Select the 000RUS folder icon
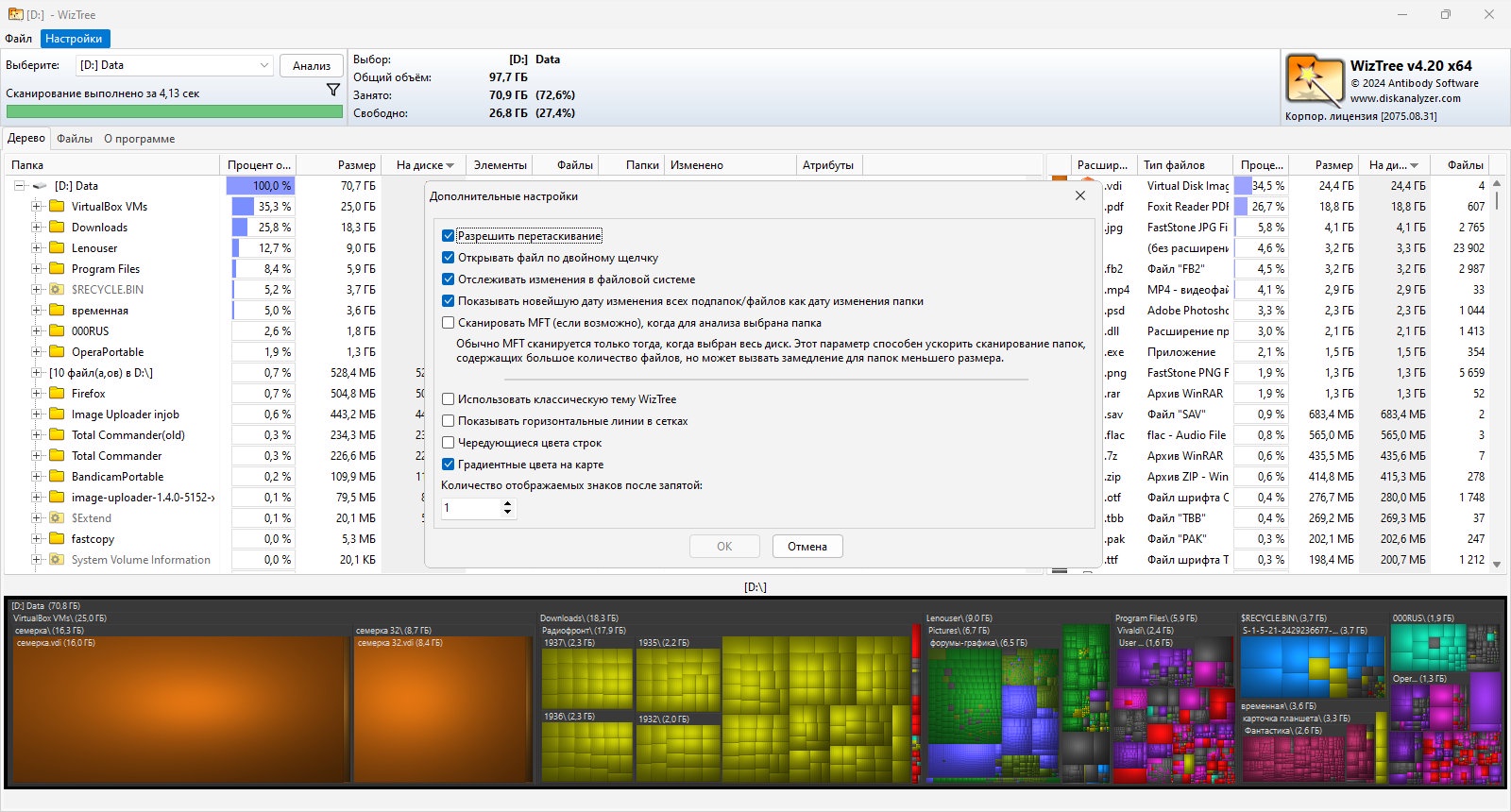 coord(57,330)
